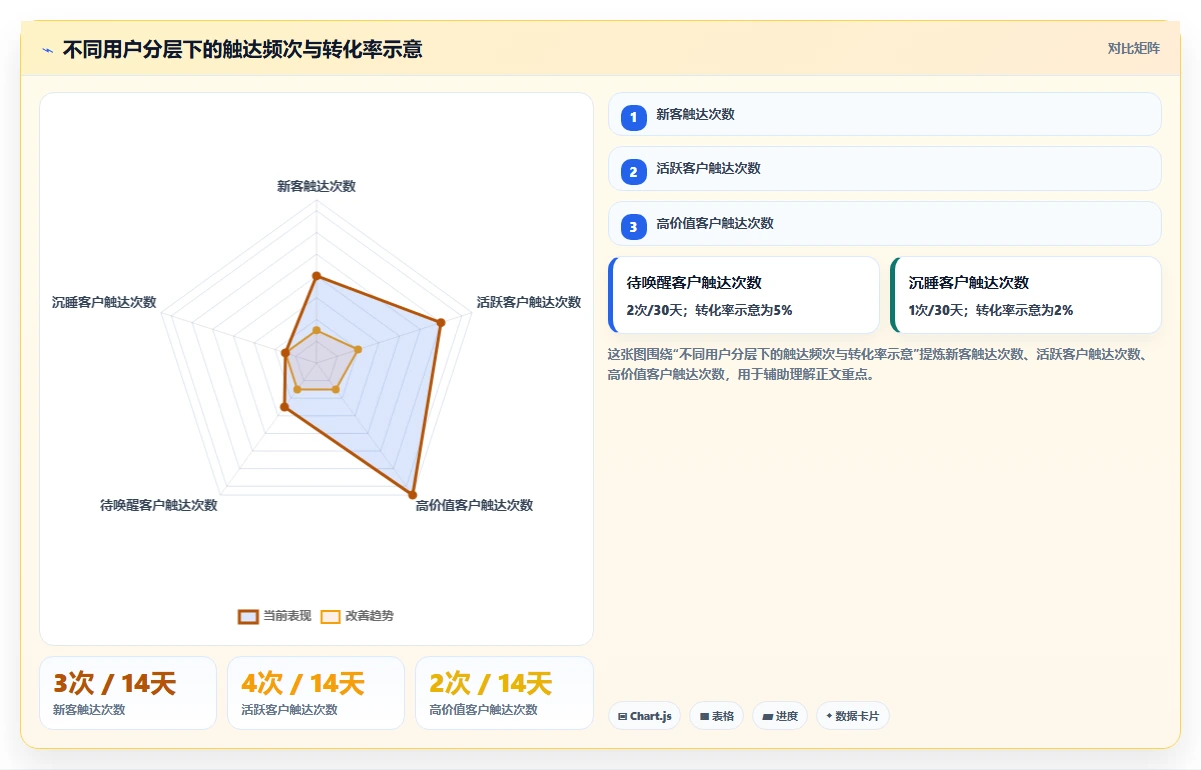Click the radar axis label 新客触达次数

316,186
